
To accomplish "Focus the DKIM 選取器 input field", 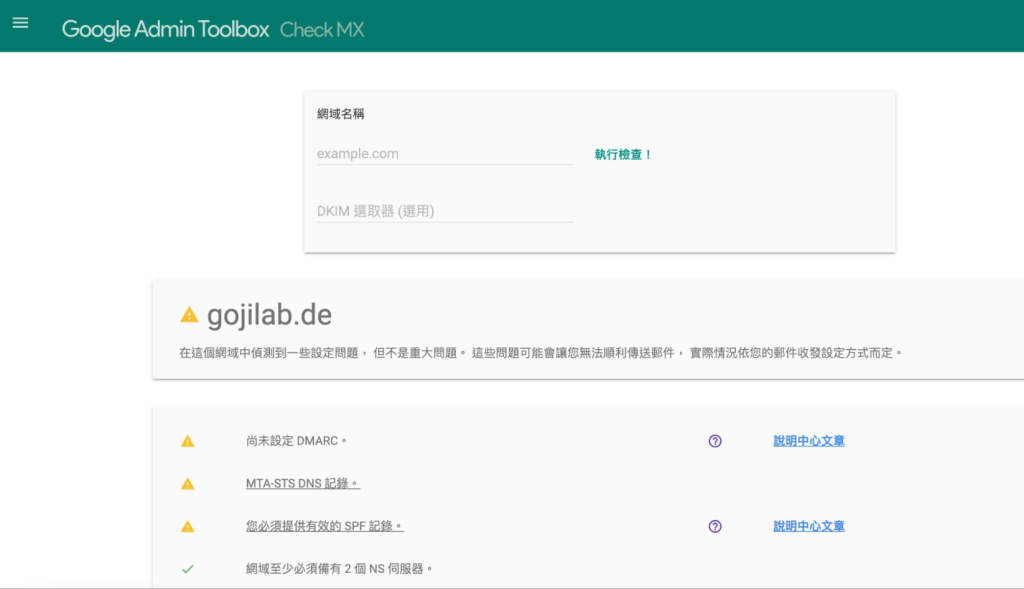I will pyautogui.click(x=444, y=211).
